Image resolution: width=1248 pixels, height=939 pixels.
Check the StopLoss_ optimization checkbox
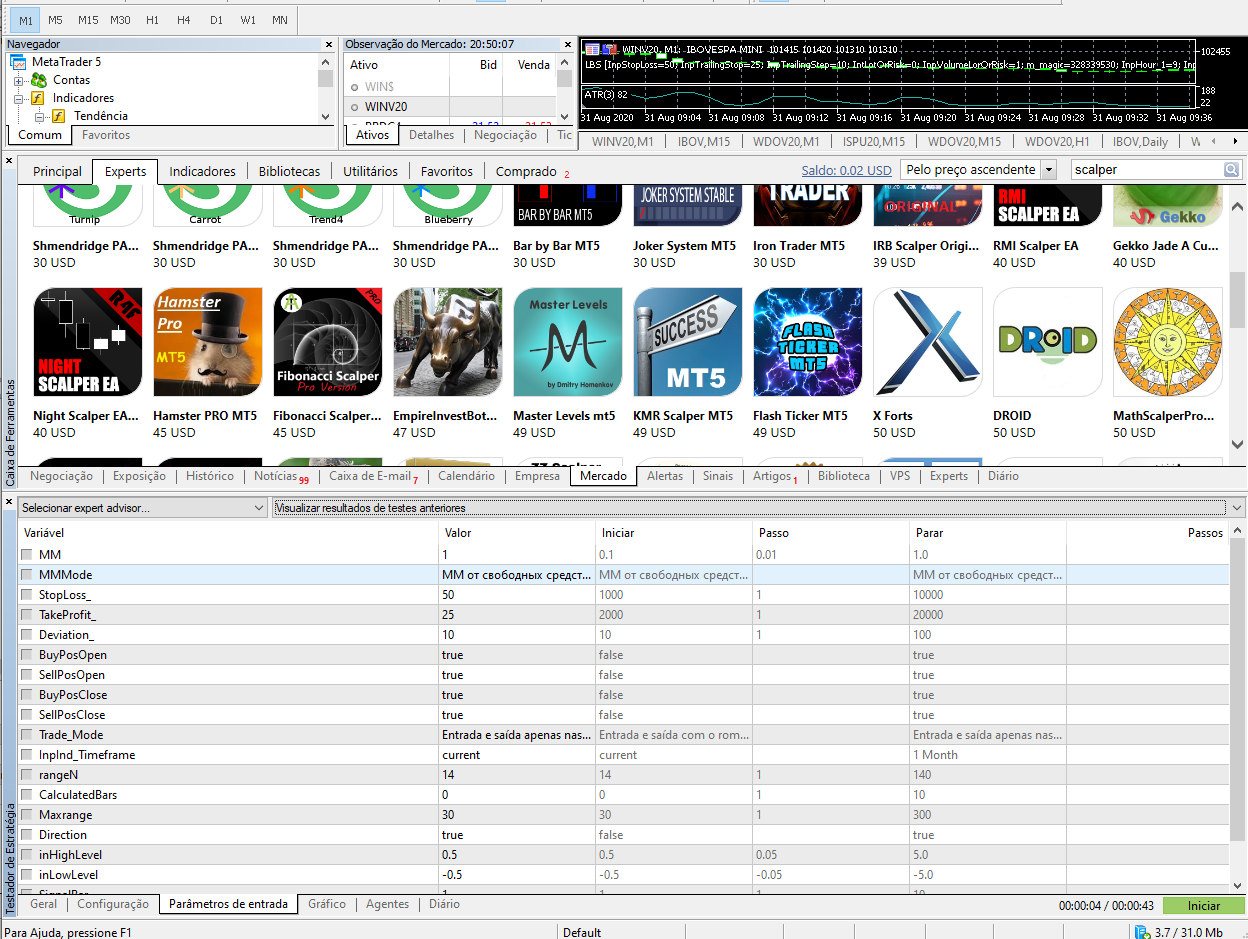tap(26, 594)
